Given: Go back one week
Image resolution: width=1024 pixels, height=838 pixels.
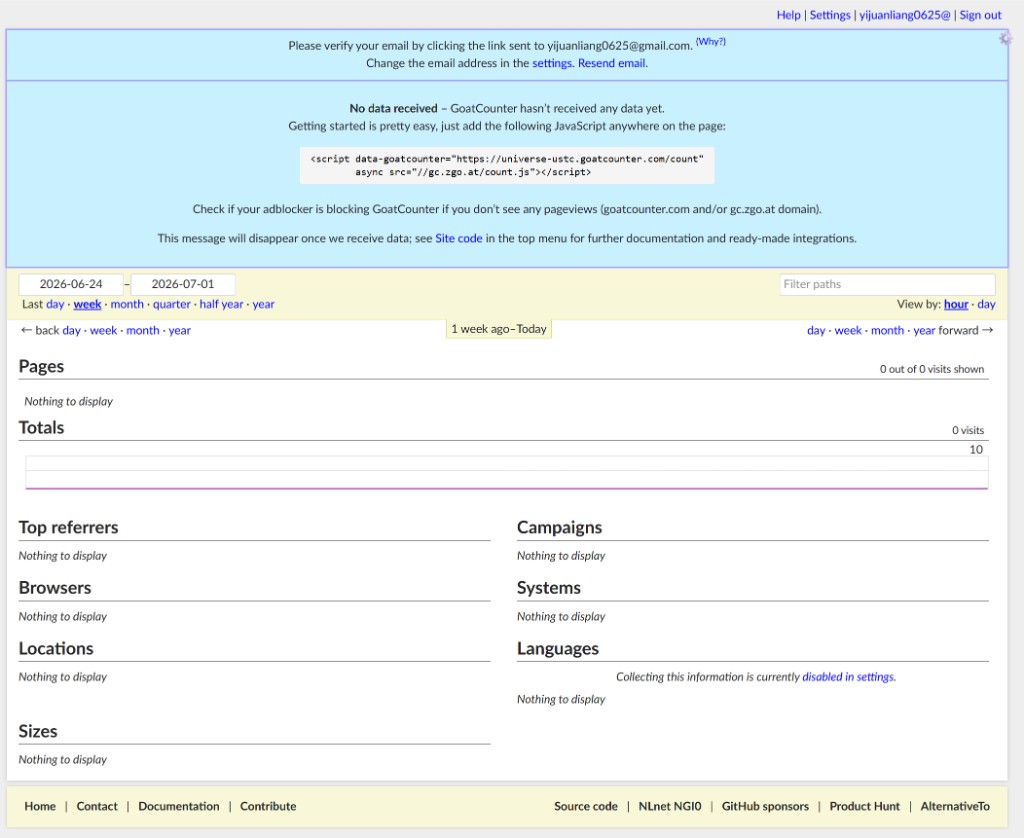Looking at the screenshot, I should (x=103, y=330).
